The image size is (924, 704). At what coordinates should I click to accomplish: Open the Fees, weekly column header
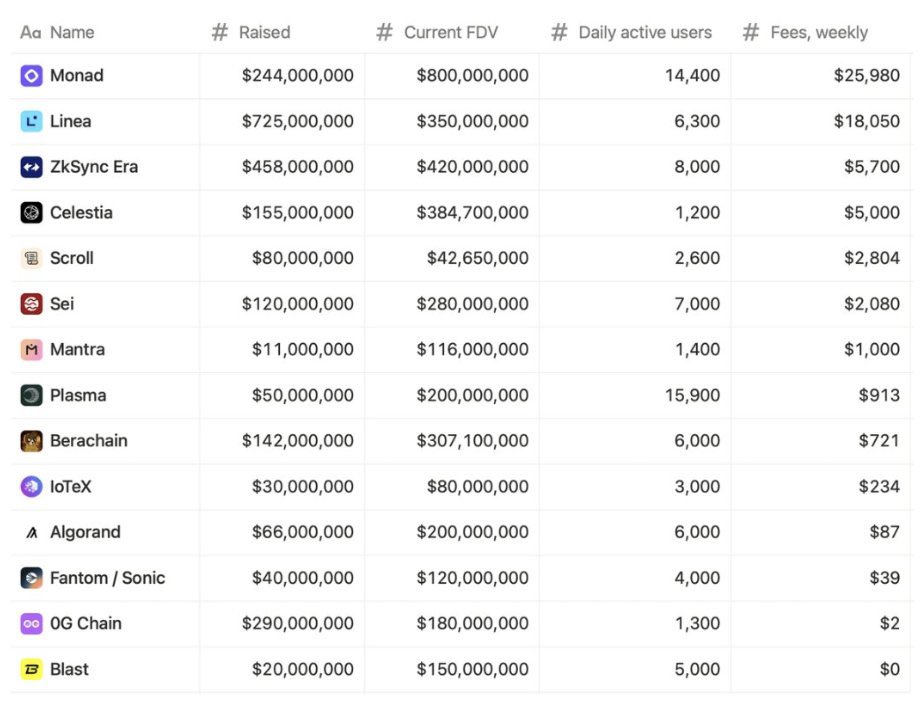click(821, 32)
